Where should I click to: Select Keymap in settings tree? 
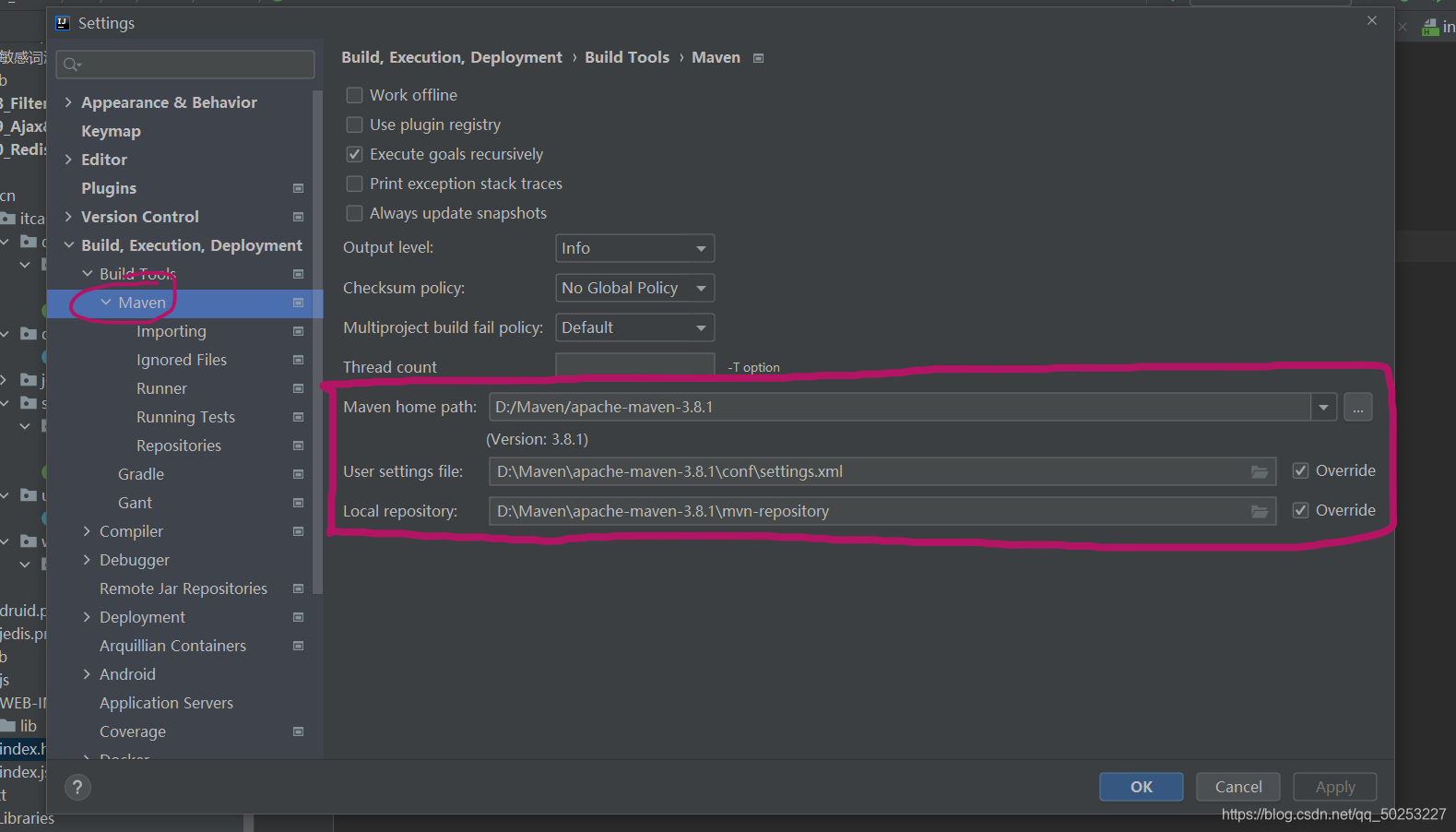[x=111, y=131]
